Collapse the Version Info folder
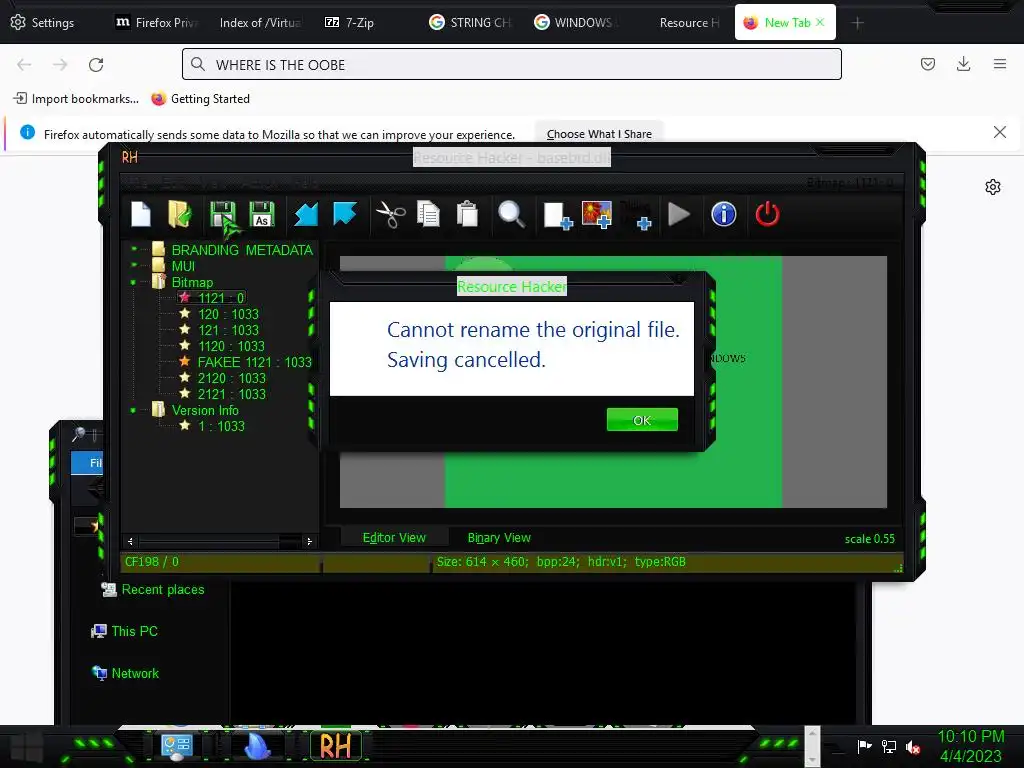1024x768 pixels. point(133,410)
